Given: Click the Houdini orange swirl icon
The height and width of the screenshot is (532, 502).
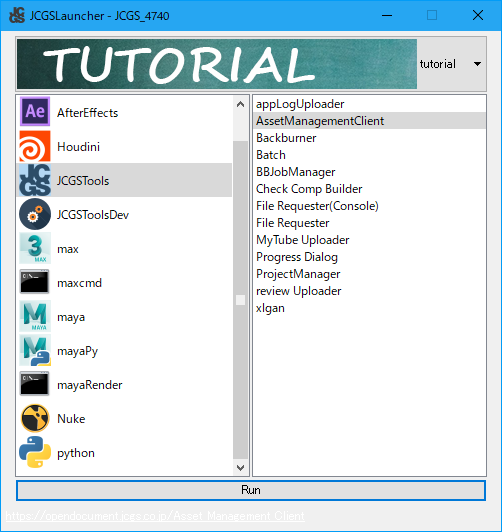Looking at the screenshot, I should [x=35, y=146].
